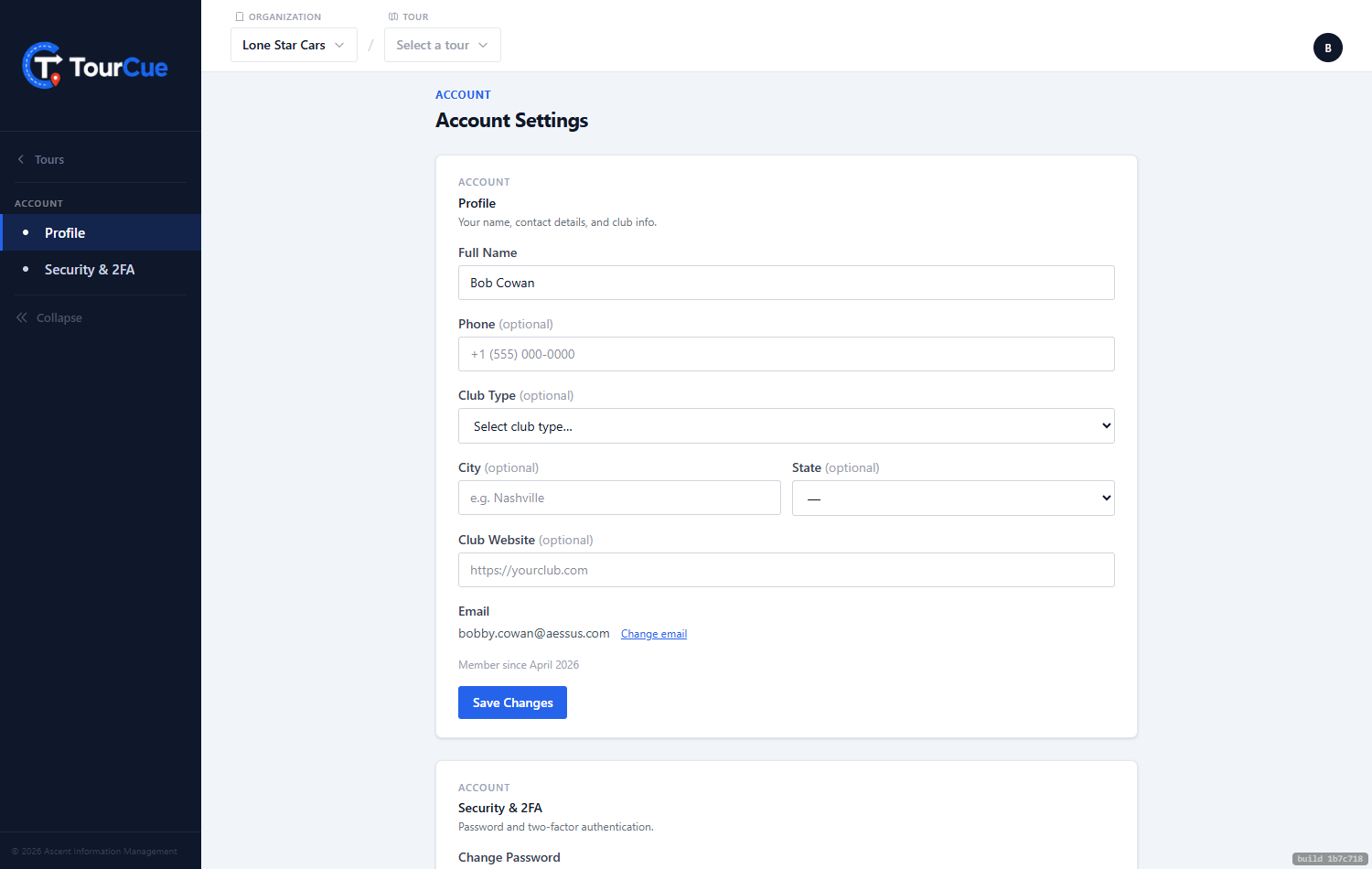Click the ORGANIZATION label icon
The image size is (1372, 869).
click(240, 16)
